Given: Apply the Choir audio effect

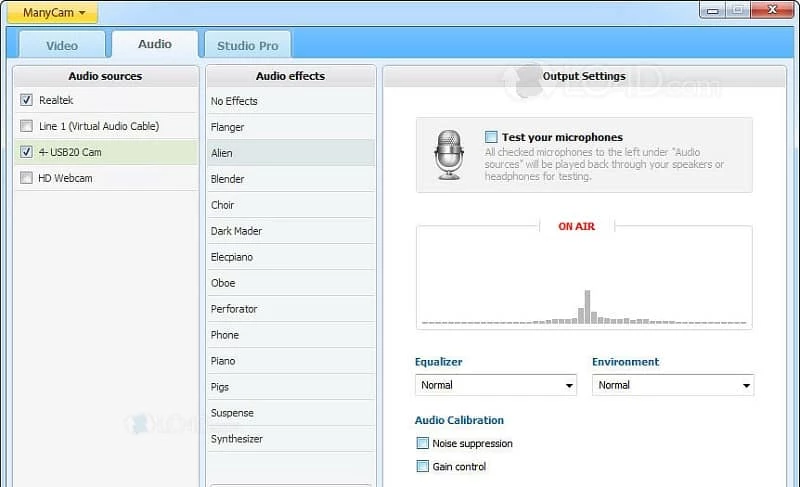Looking at the screenshot, I should click(x=223, y=205).
